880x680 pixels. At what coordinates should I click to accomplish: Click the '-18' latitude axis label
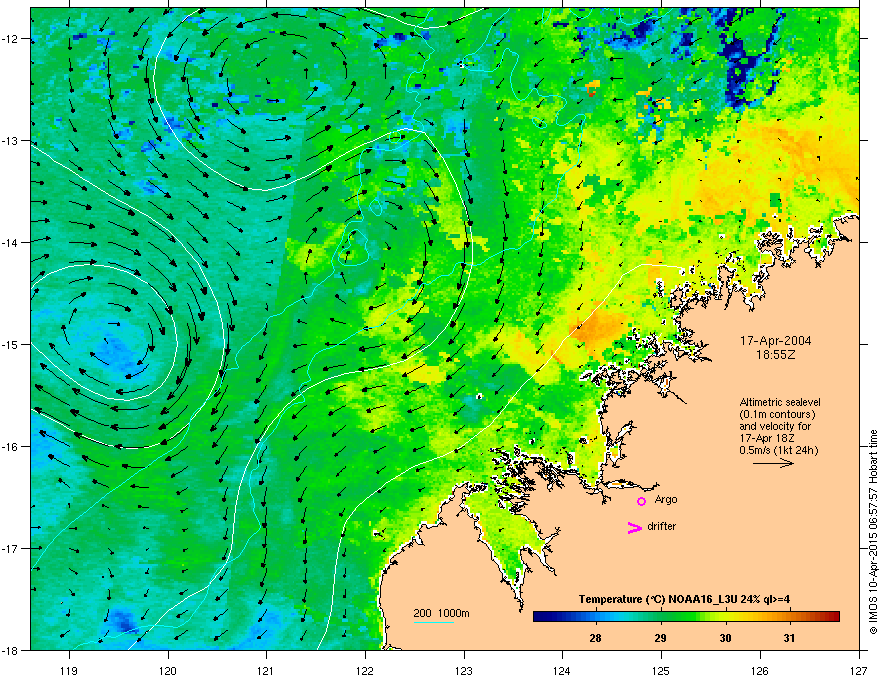point(11,650)
